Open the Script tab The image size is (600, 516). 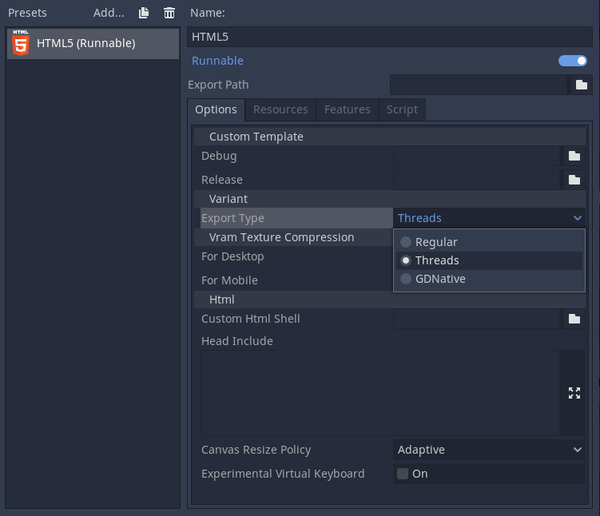pos(402,109)
